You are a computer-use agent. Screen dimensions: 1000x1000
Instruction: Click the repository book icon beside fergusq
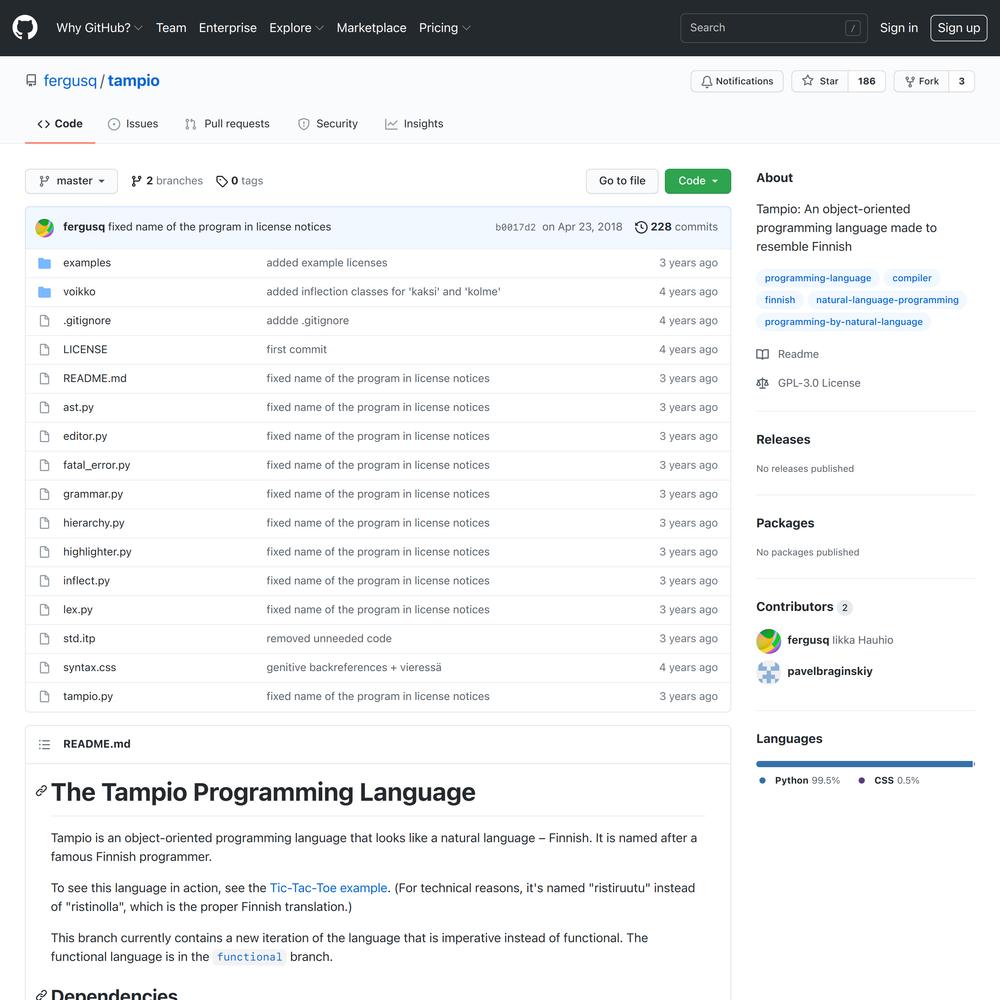pos(31,80)
